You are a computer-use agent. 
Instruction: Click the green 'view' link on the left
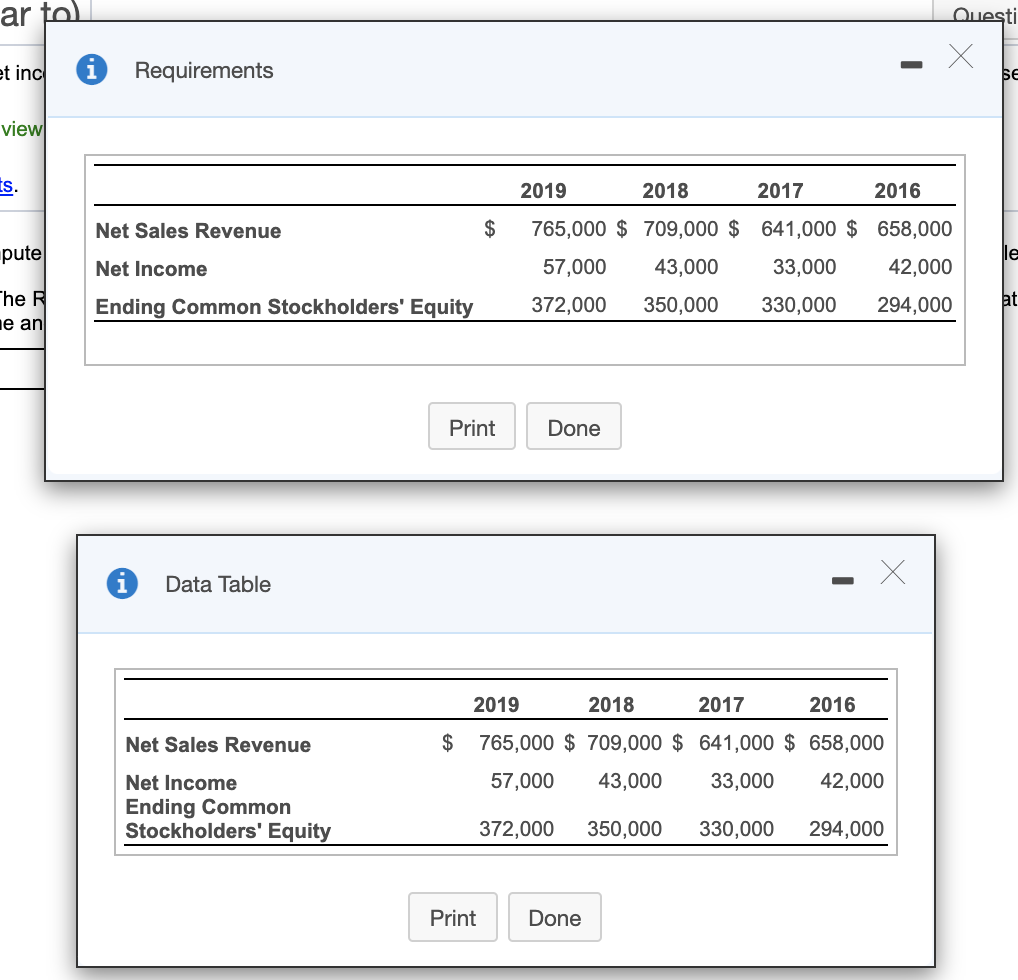(x=21, y=129)
